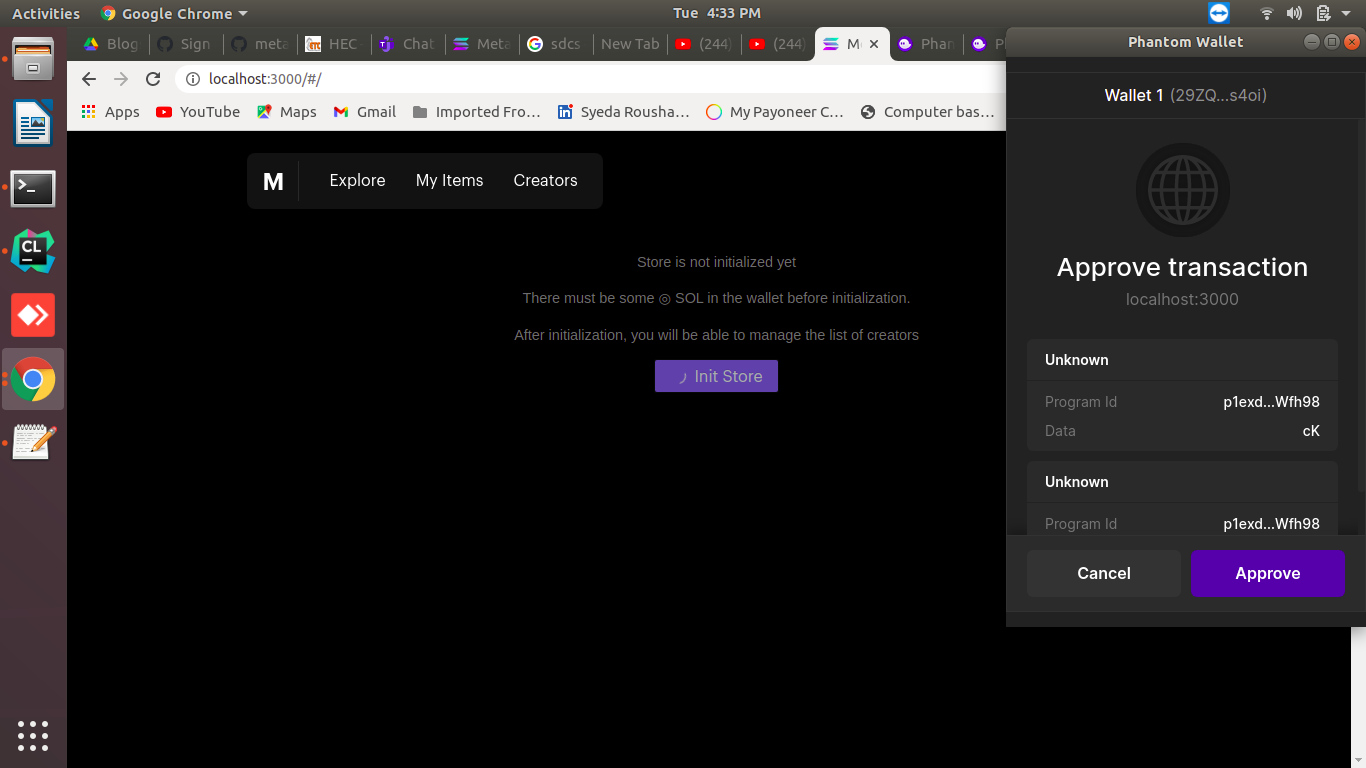Go to My Items
The height and width of the screenshot is (768, 1366).
449,181
